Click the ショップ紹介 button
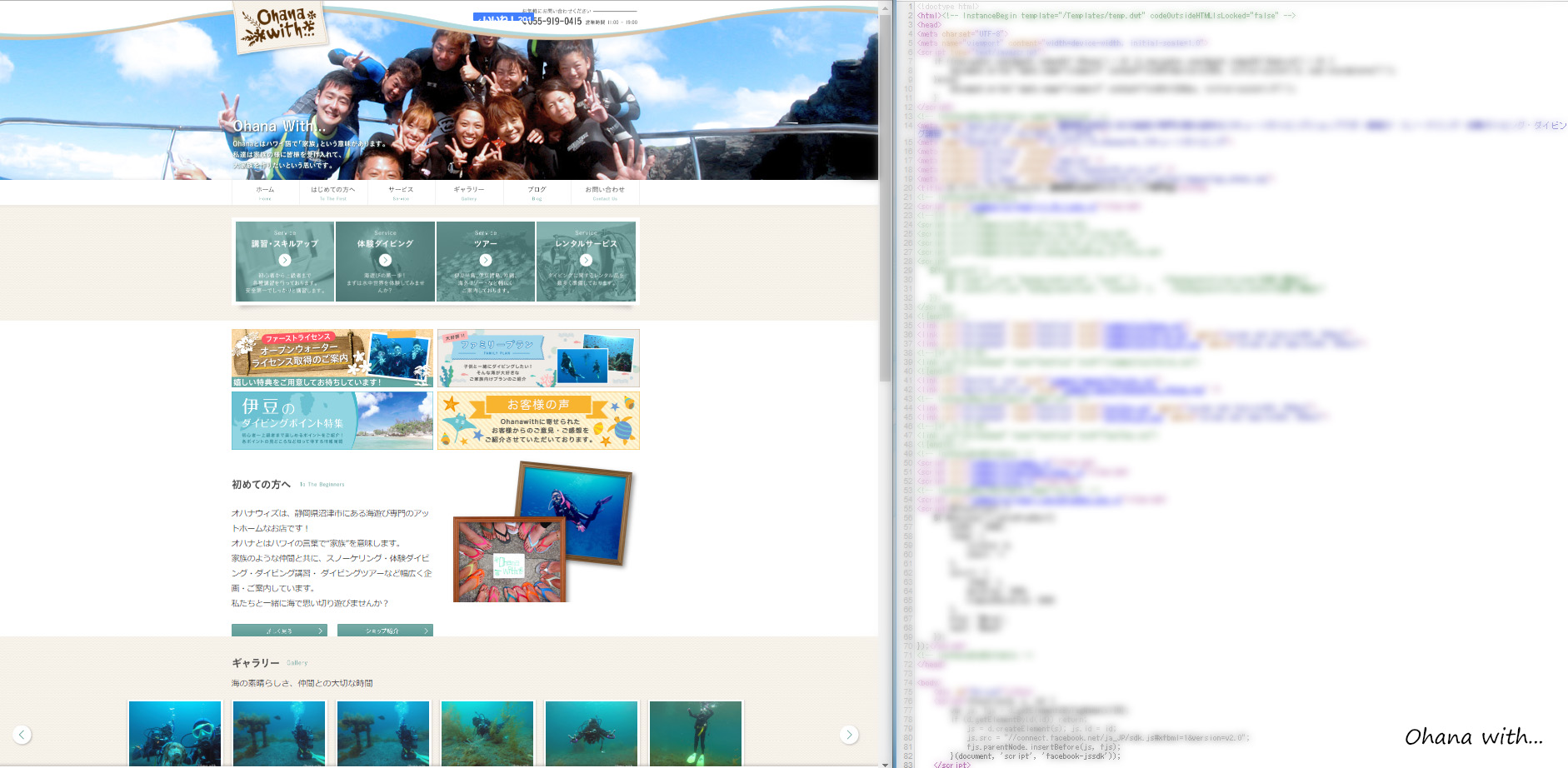This screenshot has height=768, width=1568. [385, 631]
